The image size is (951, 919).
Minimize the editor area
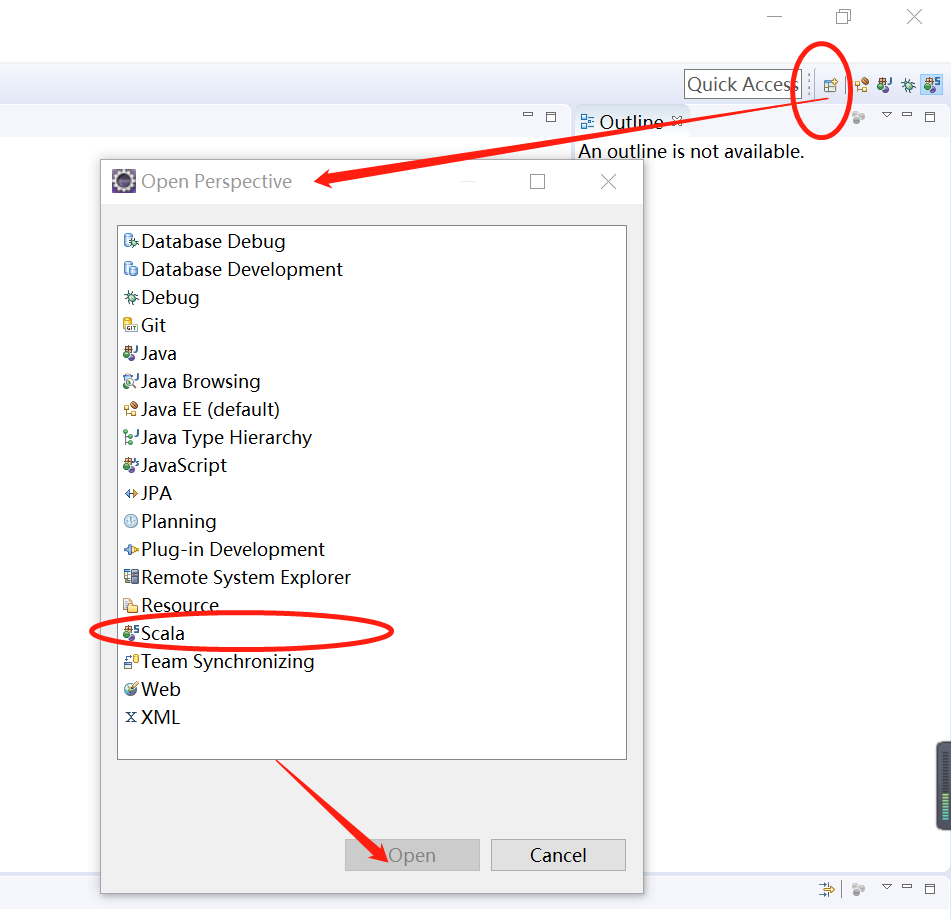[x=528, y=114]
